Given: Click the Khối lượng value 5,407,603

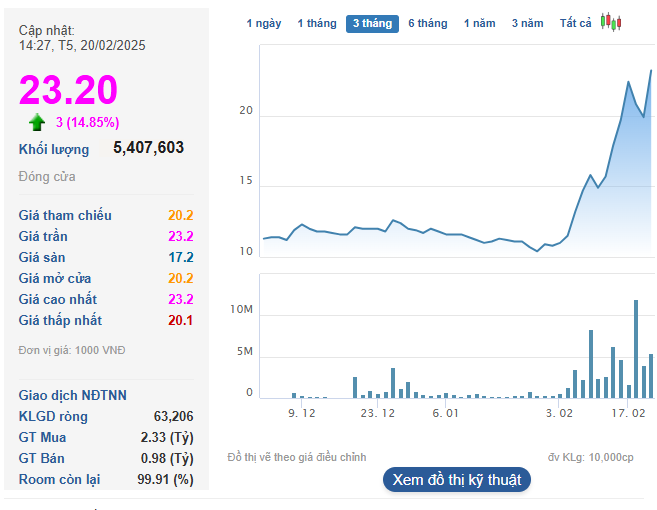Looking at the screenshot, I should [x=148, y=148].
